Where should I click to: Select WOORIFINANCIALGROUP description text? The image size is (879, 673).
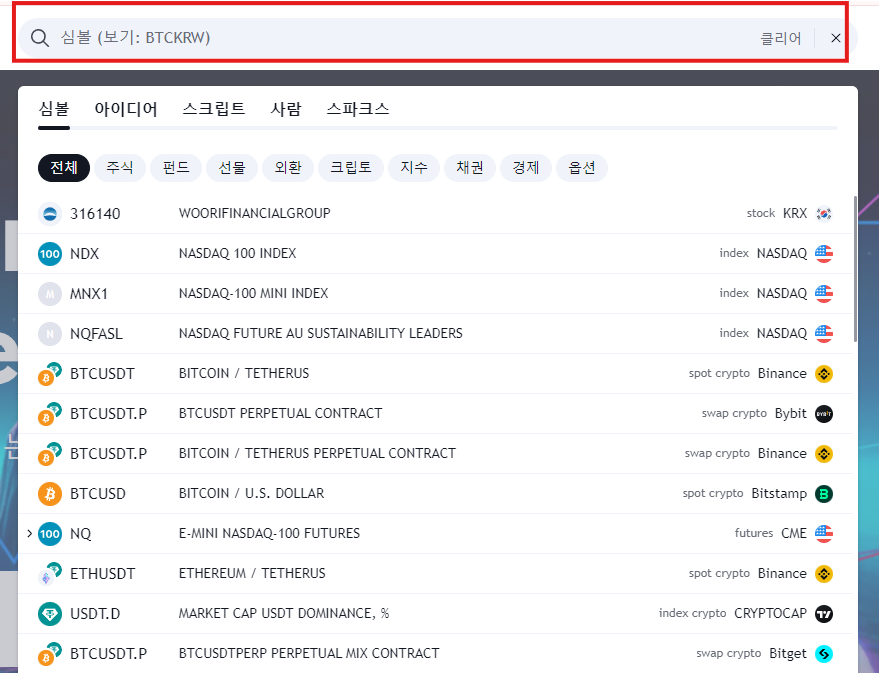[x=255, y=213]
